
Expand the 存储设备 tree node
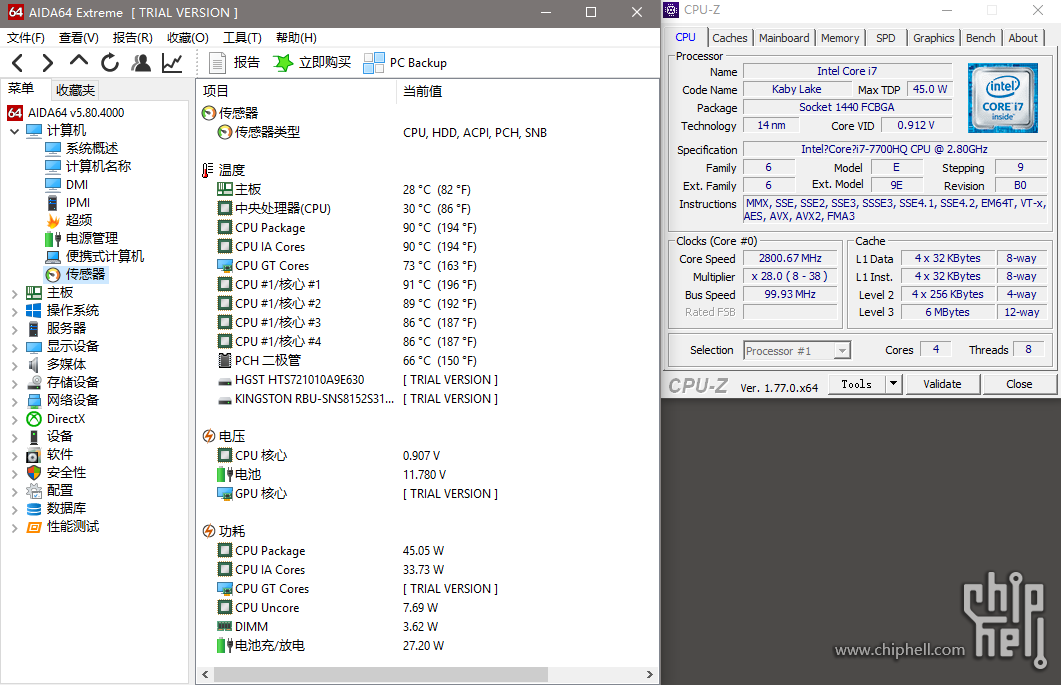coord(14,383)
